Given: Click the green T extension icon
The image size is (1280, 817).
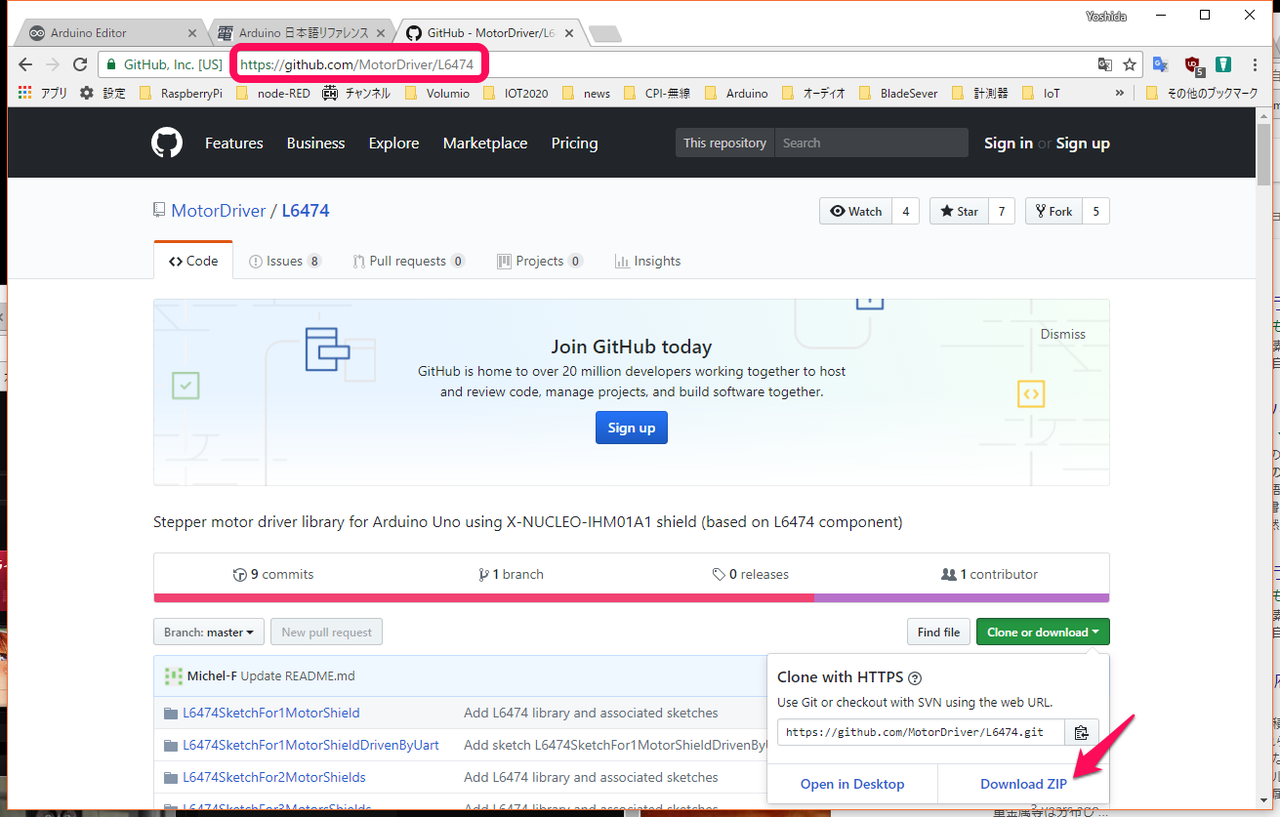Looking at the screenshot, I should tap(1223, 65).
